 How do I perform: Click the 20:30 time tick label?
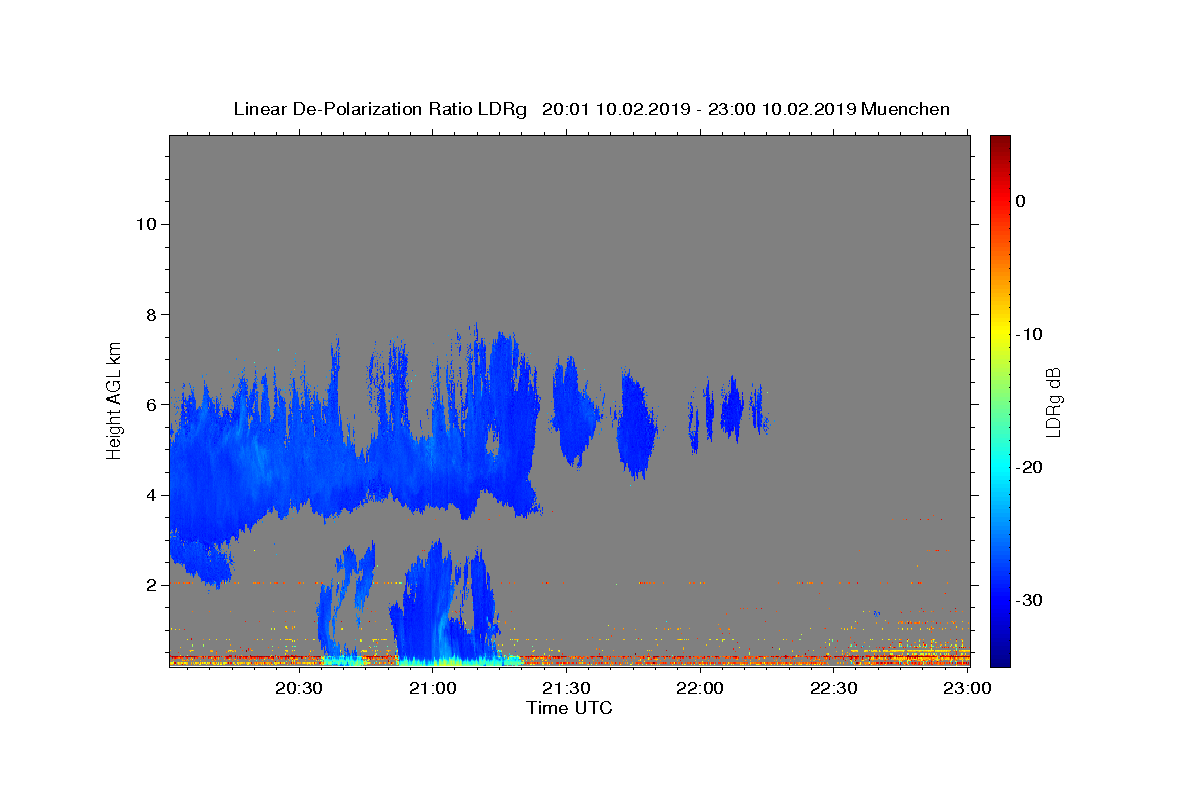(299, 688)
